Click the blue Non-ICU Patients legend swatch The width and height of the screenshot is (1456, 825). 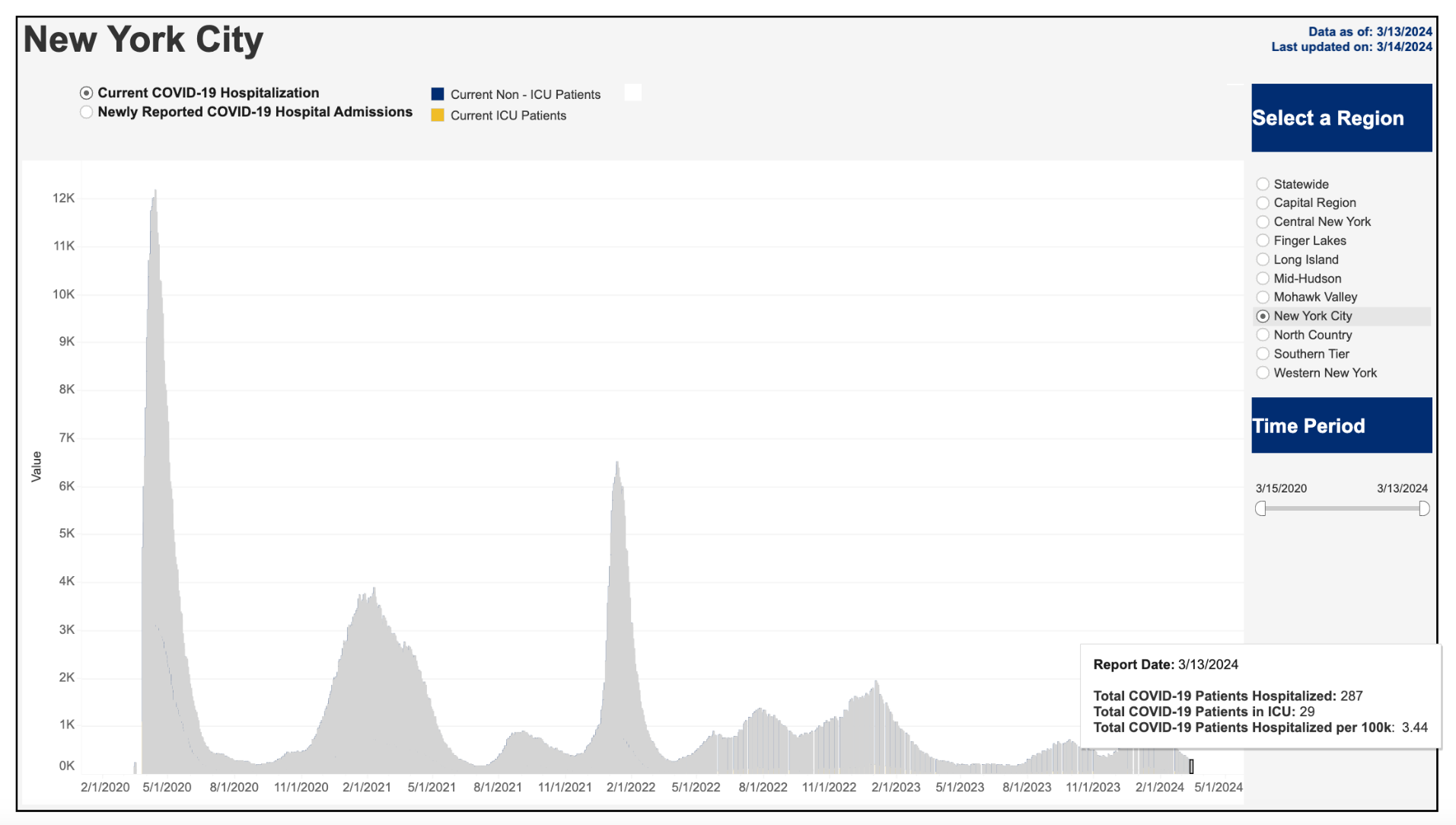pos(438,94)
